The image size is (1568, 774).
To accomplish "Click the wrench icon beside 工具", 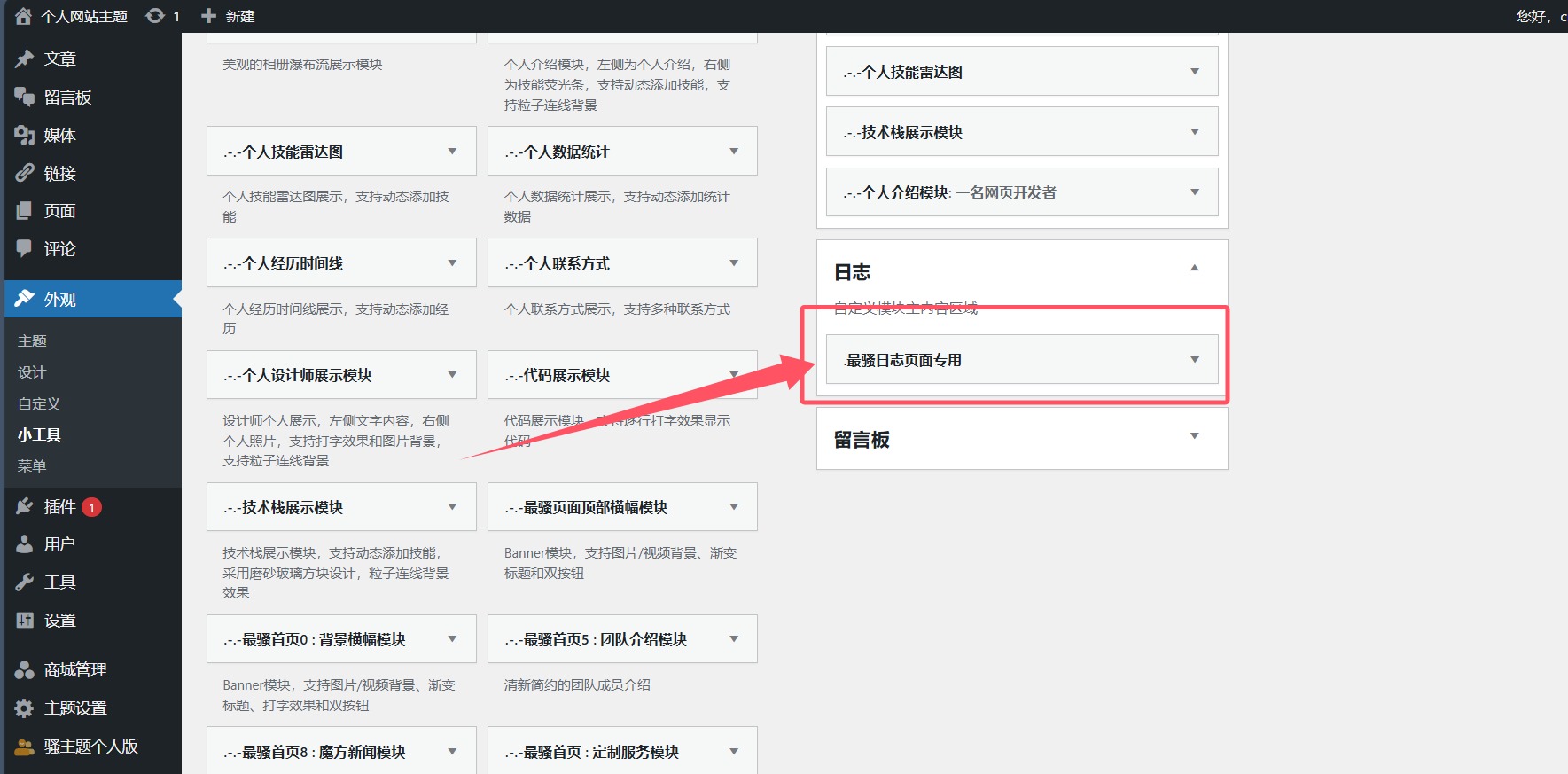I will click(25, 582).
